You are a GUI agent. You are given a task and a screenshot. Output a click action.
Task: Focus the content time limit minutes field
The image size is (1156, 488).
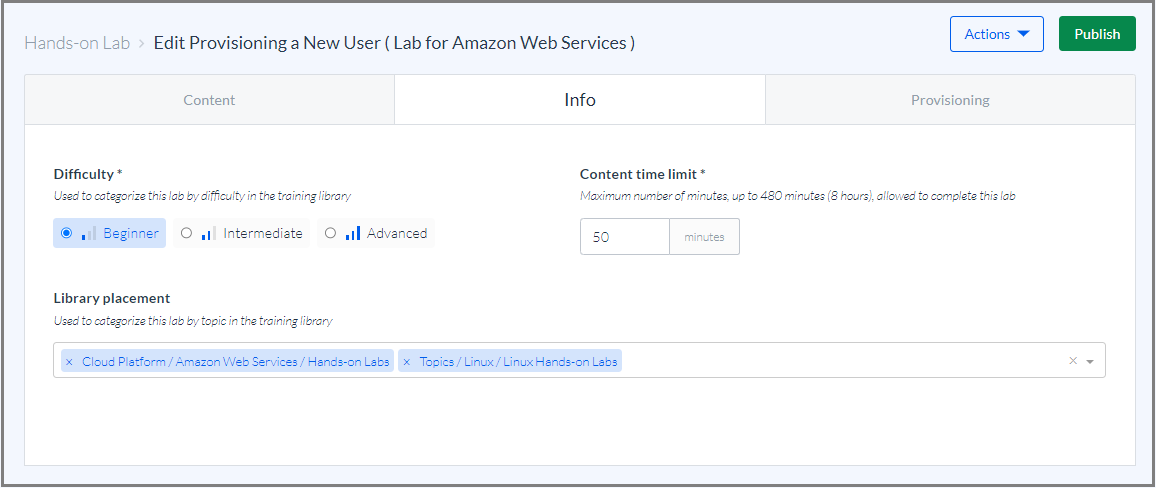[x=625, y=237]
